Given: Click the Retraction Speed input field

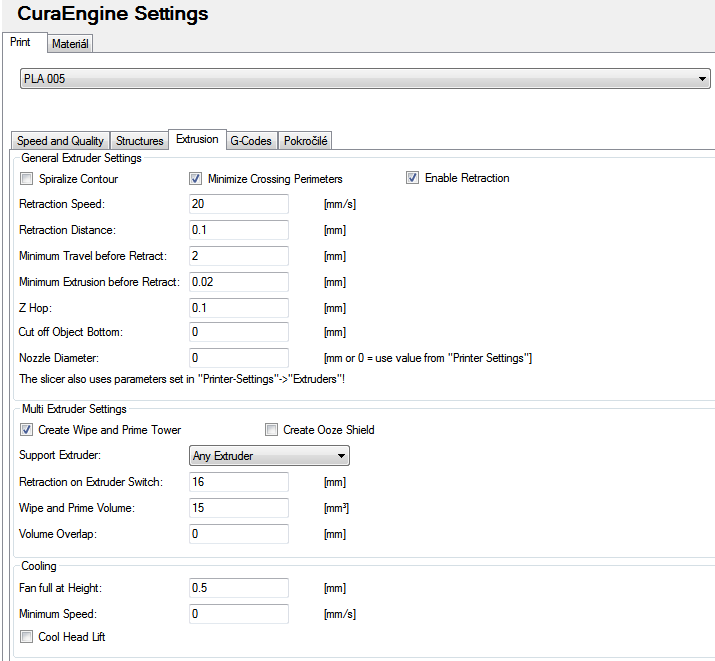Looking at the screenshot, I should (239, 204).
